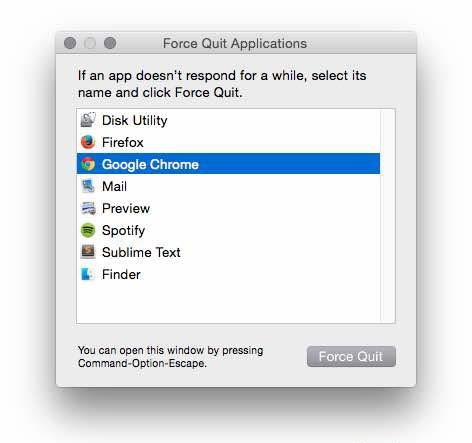Screen dimensions: 472x443
Task: Click the Mail app icon
Action: 88,186
